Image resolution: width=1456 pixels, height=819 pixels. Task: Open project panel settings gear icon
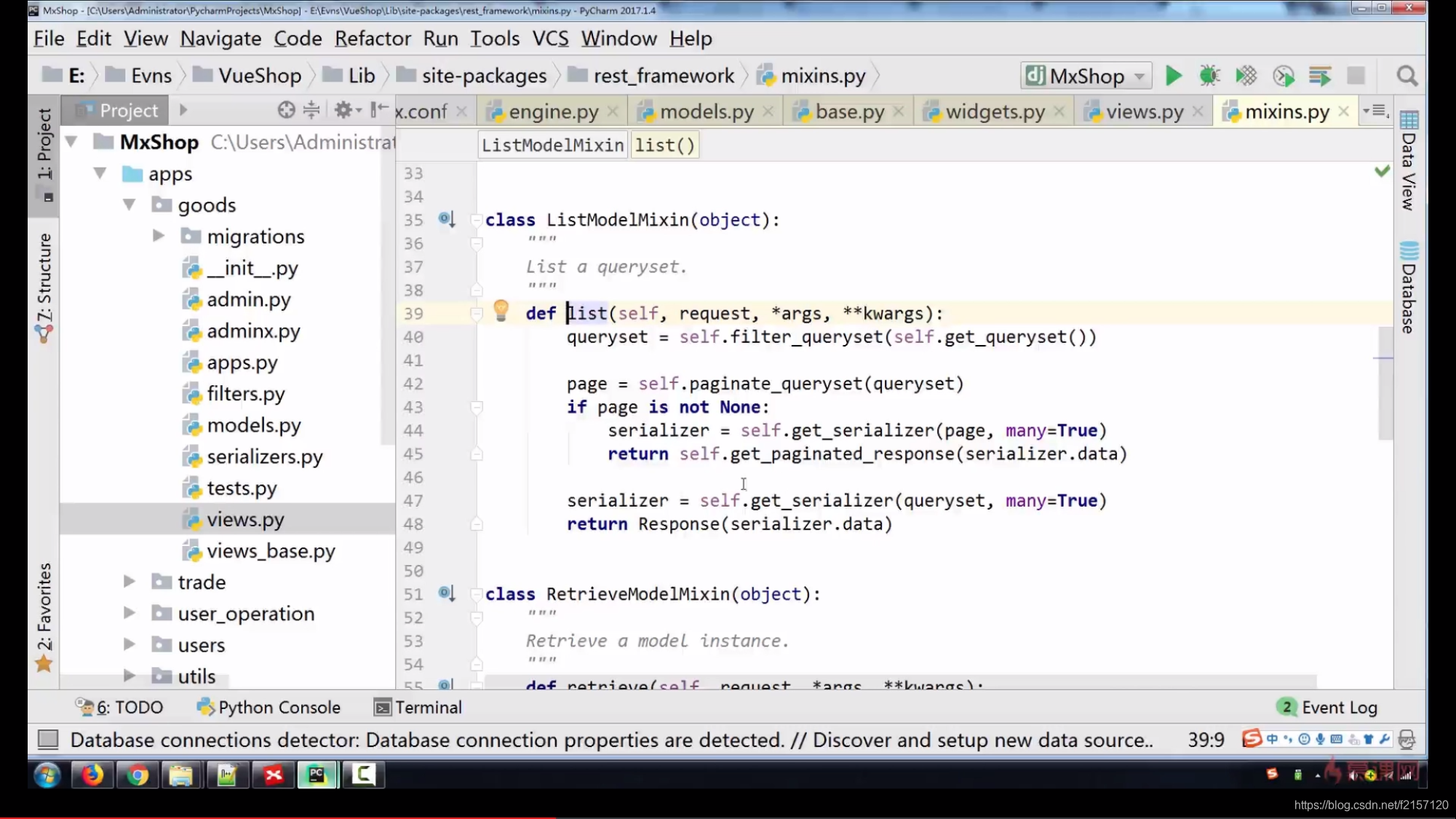pyautogui.click(x=343, y=110)
